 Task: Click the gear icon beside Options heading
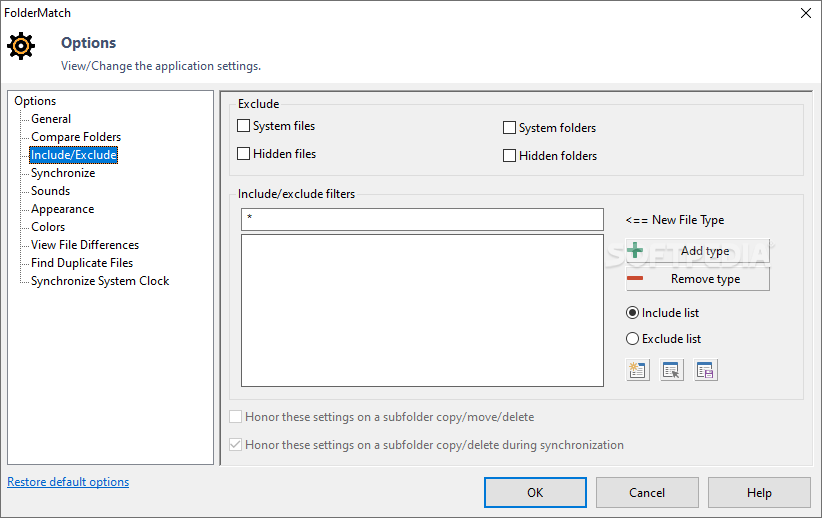(21, 46)
